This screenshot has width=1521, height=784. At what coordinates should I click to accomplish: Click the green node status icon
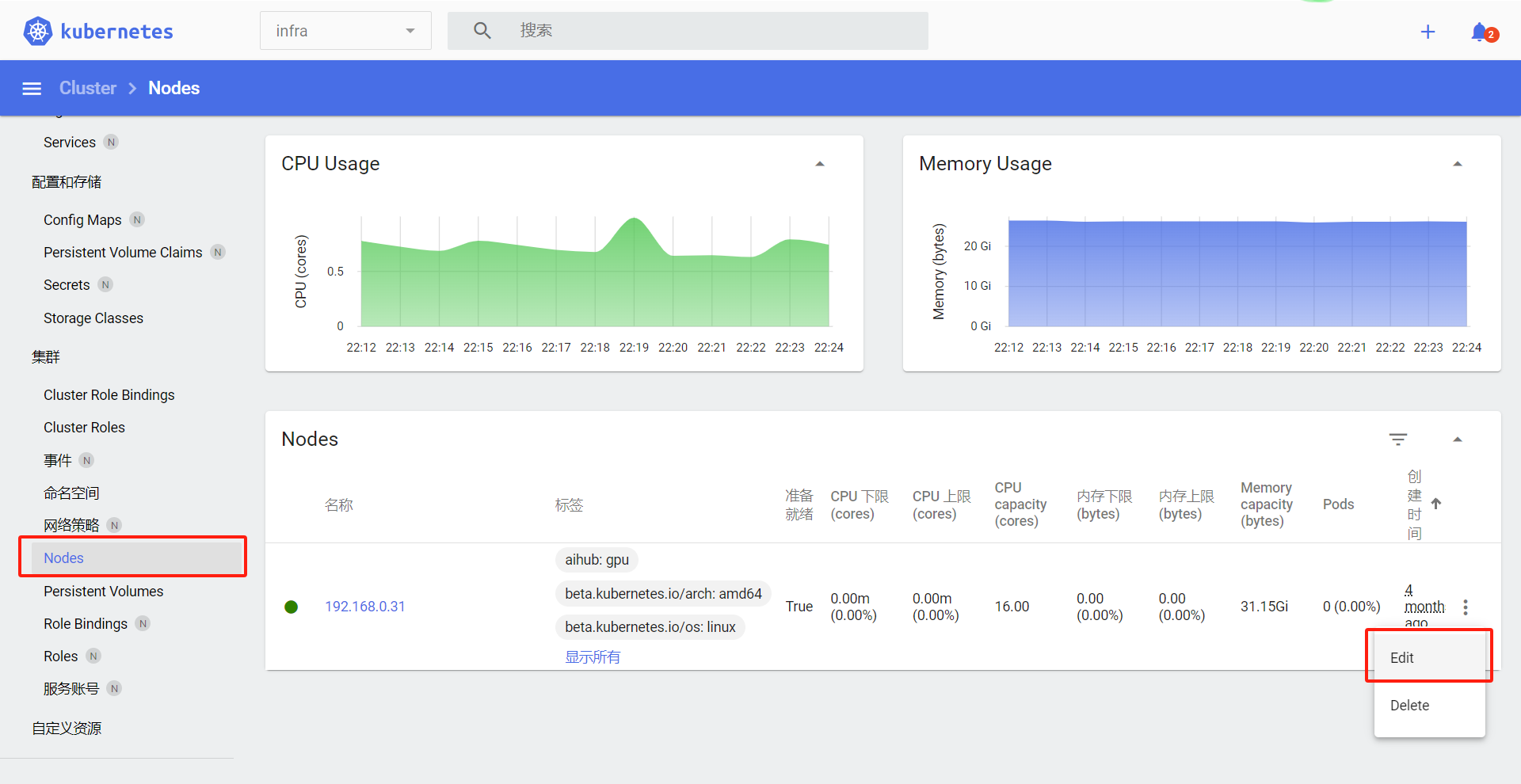click(292, 607)
